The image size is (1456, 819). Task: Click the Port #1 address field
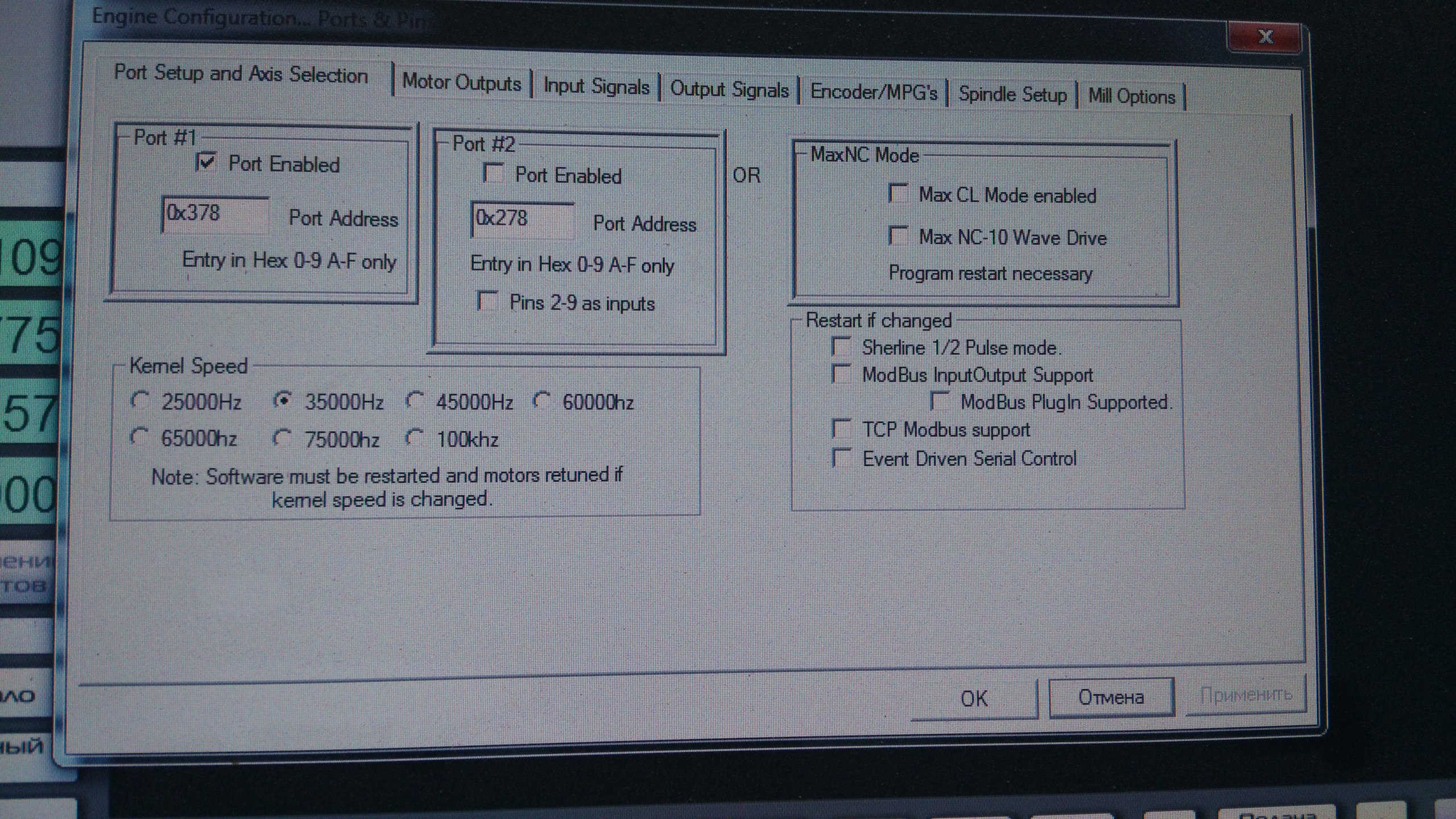coord(215,214)
